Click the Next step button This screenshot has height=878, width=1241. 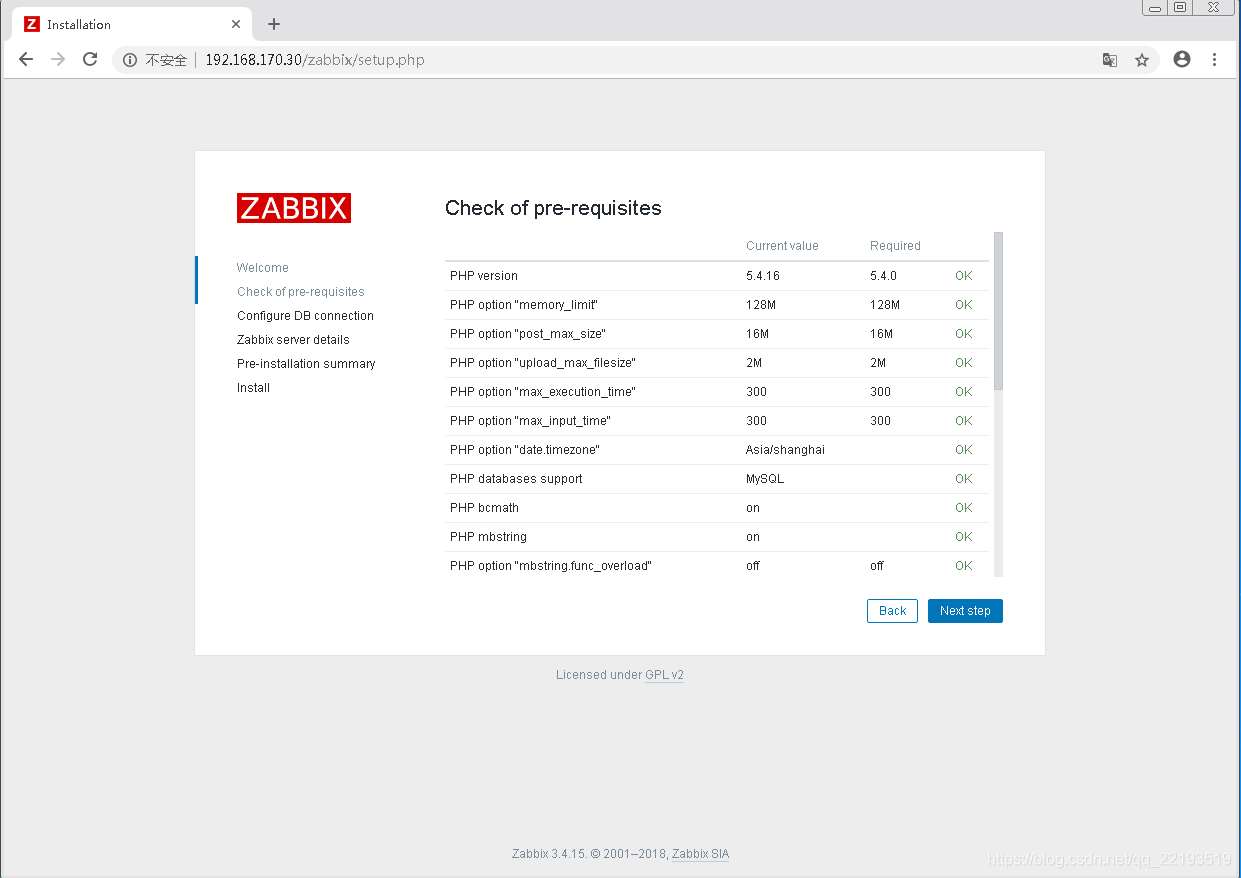[965, 611]
